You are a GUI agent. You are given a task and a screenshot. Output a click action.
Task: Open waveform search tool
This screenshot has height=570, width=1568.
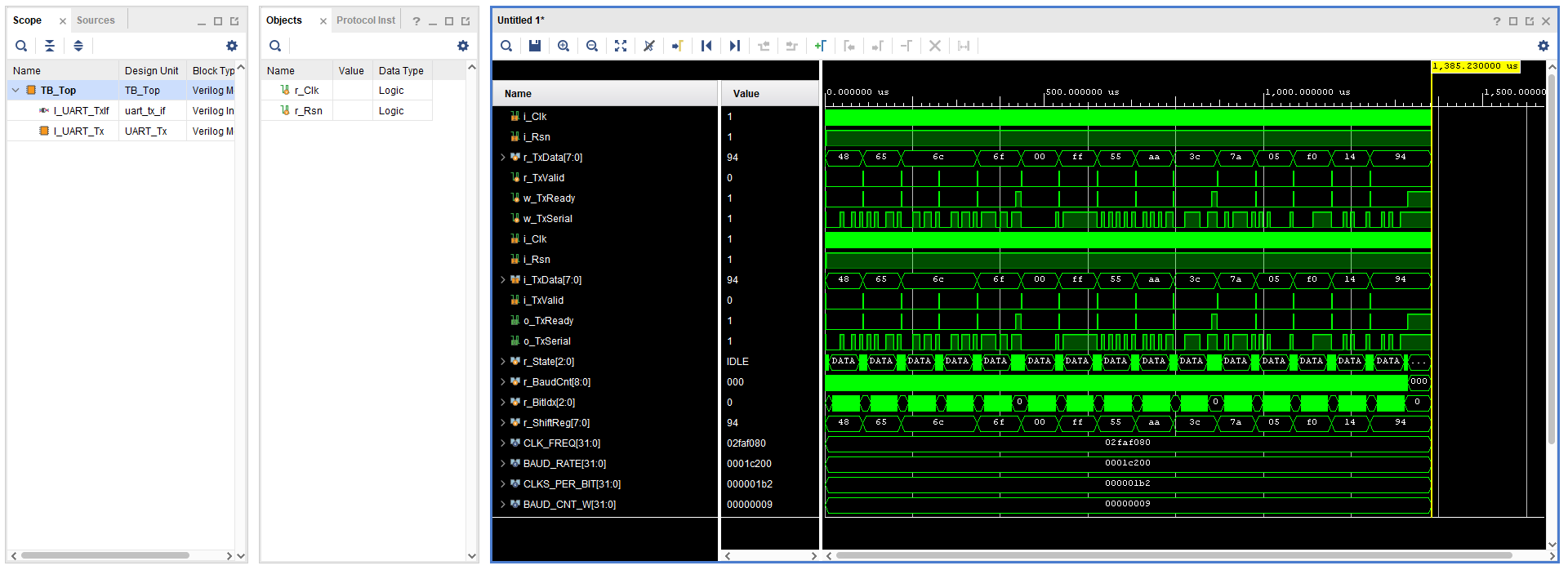[506, 46]
